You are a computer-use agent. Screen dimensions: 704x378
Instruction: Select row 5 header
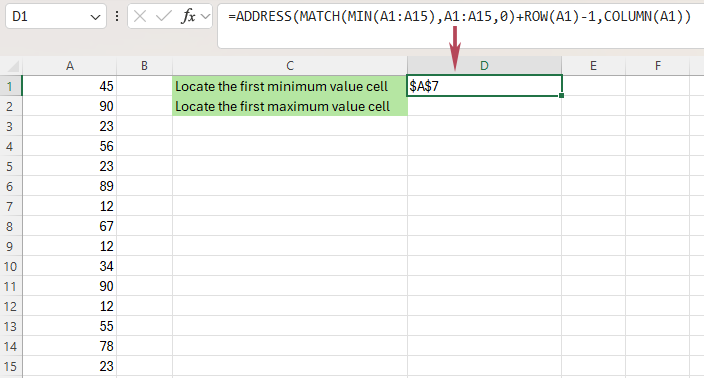tap(11, 166)
